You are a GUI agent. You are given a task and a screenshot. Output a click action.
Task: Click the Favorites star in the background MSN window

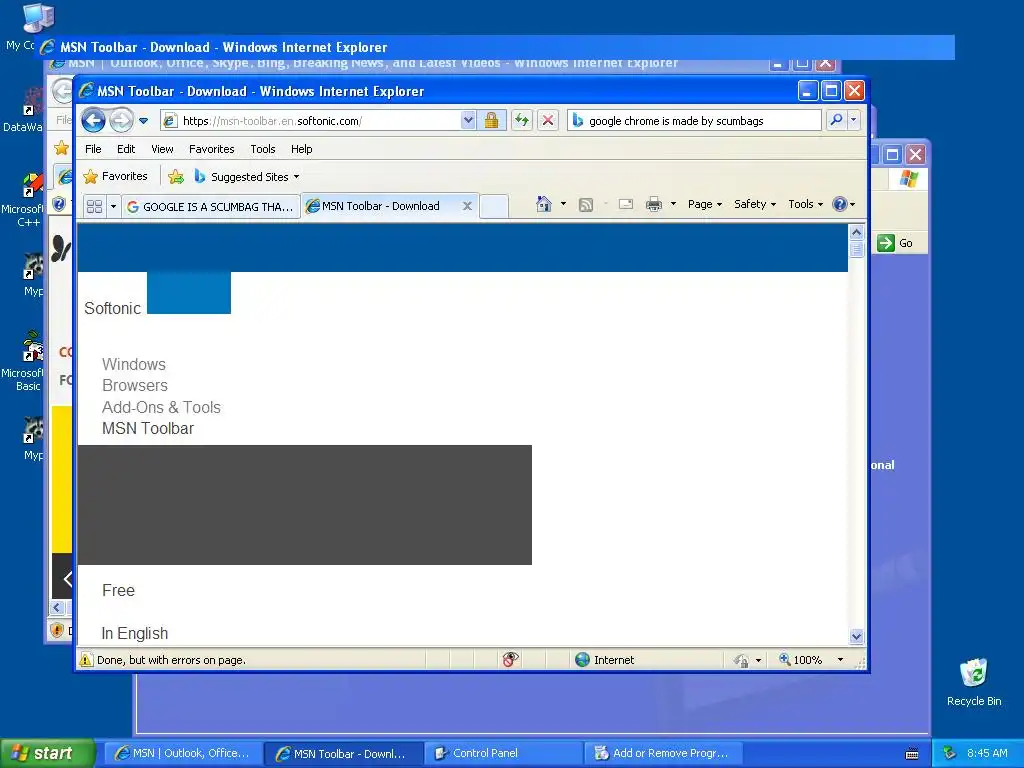(61, 148)
